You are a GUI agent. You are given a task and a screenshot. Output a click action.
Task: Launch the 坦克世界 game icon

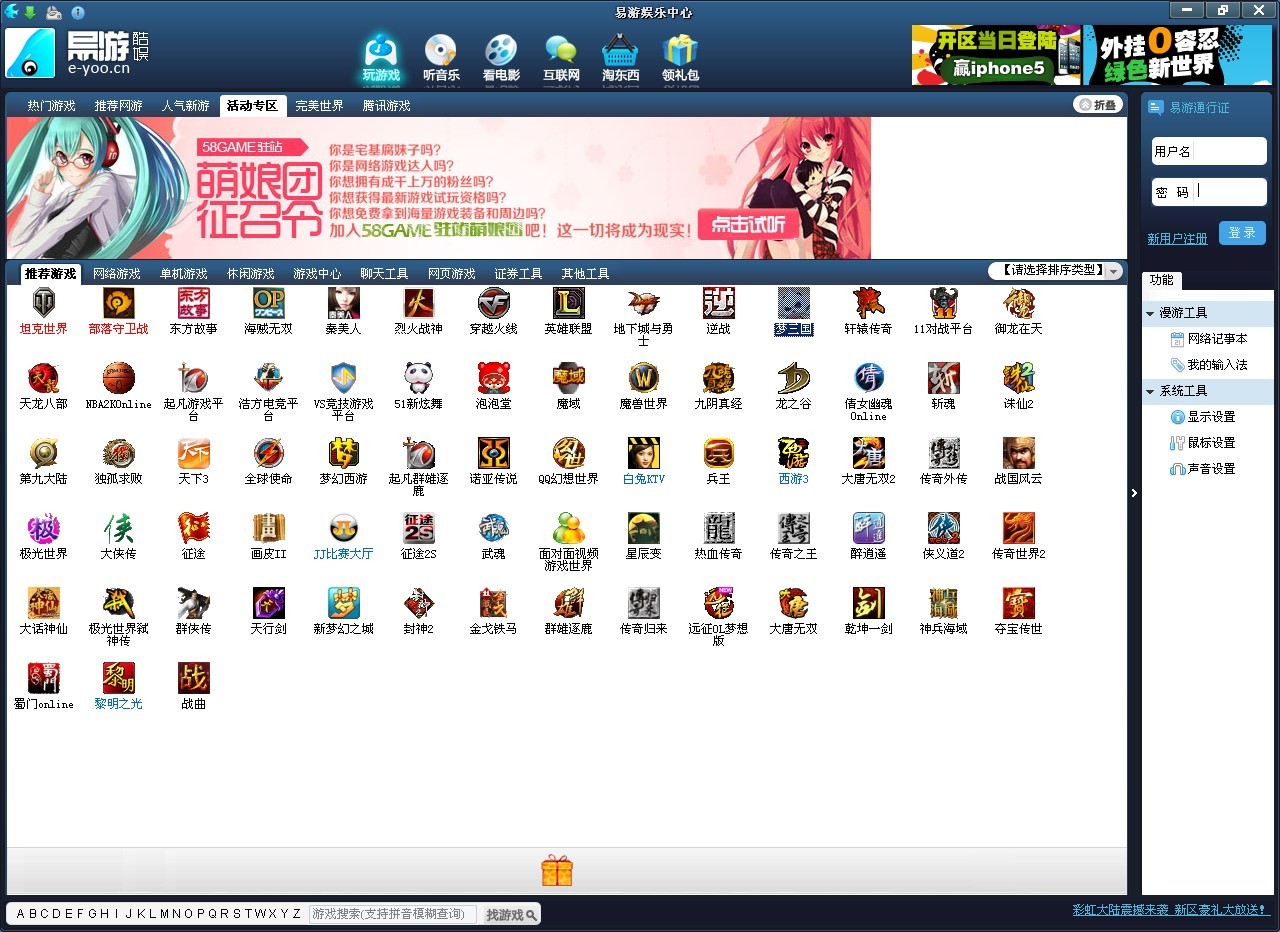tap(44, 304)
